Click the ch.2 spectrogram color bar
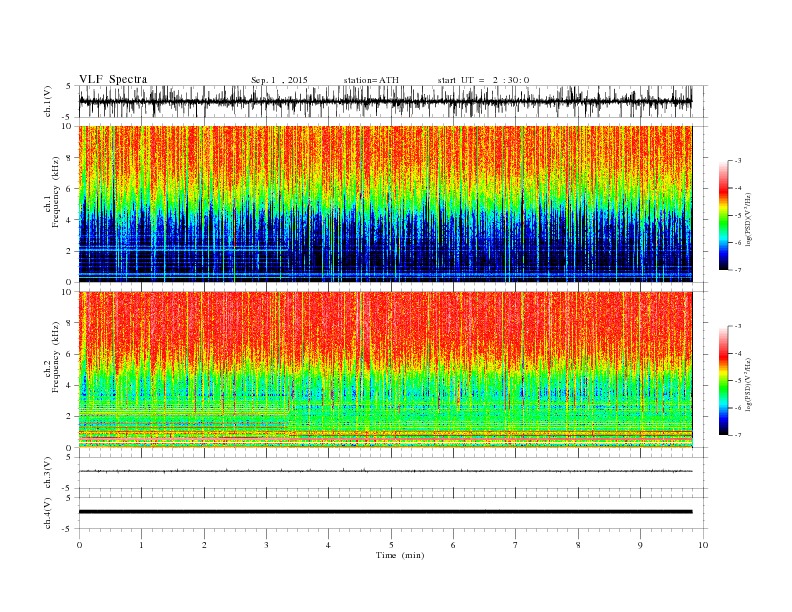The image size is (792, 612). click(x=723, y=381)
